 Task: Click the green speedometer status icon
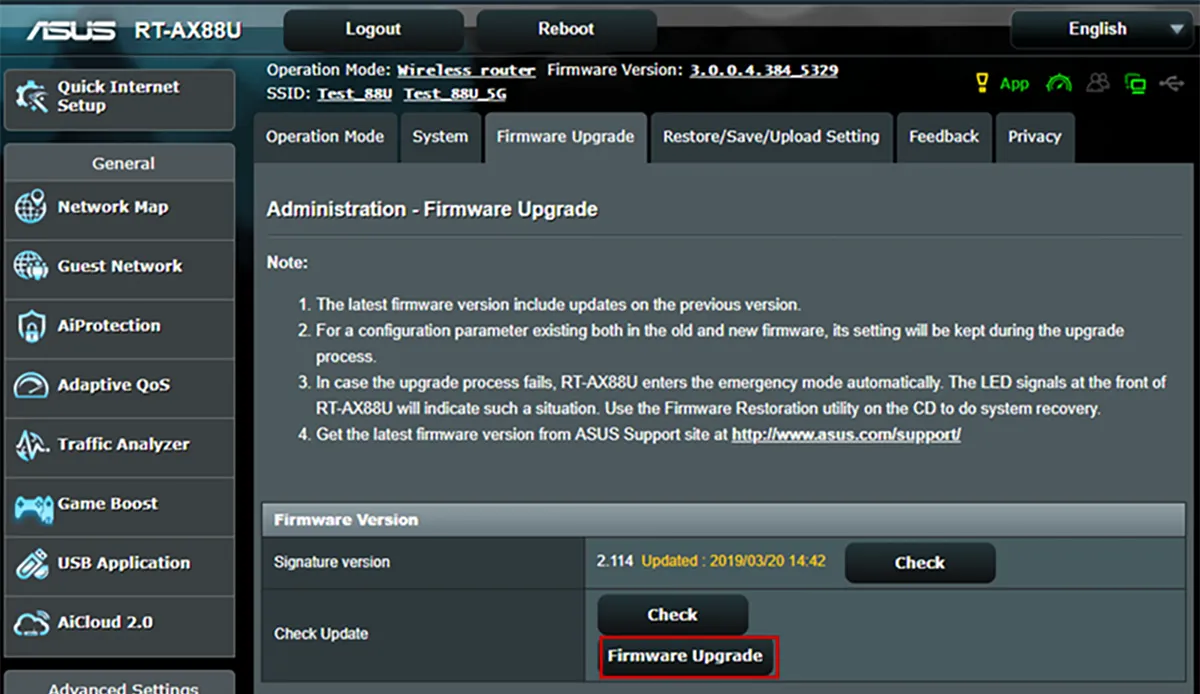1058,84
